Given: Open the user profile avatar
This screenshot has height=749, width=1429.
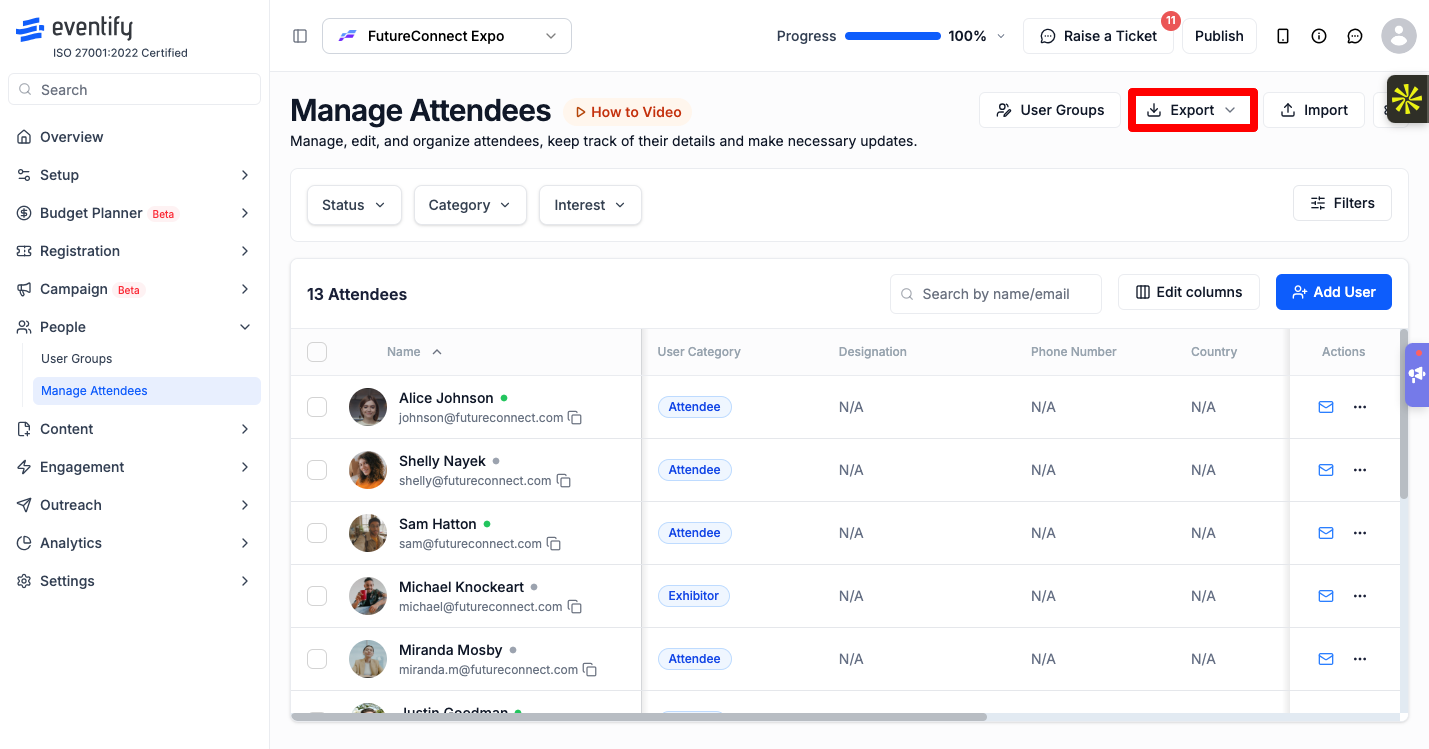Looking at the screenshot, I should click(1398, 36).
